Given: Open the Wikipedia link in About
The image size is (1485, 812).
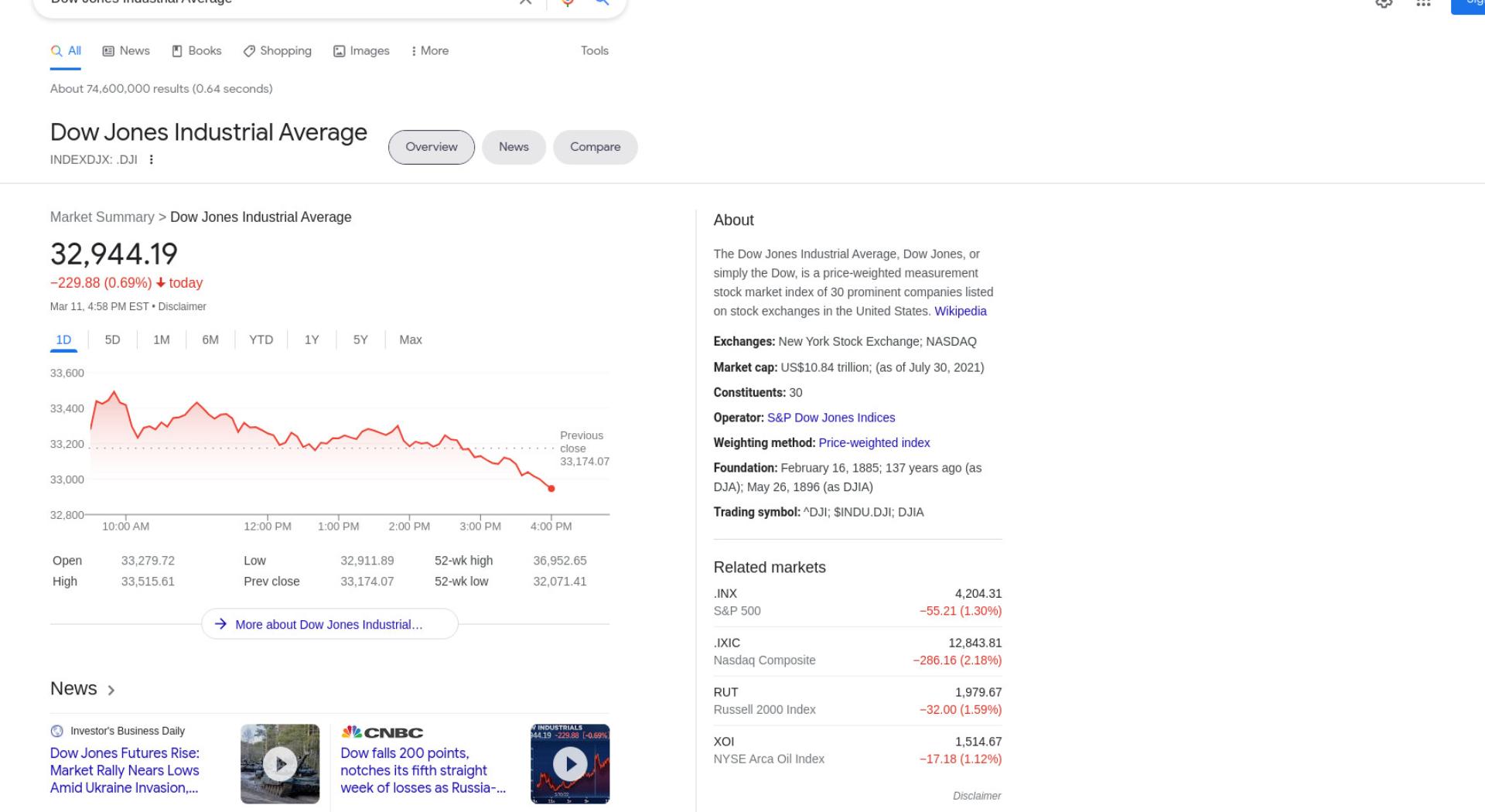Looking at the screenshot, I should click(x=961, y=311).
